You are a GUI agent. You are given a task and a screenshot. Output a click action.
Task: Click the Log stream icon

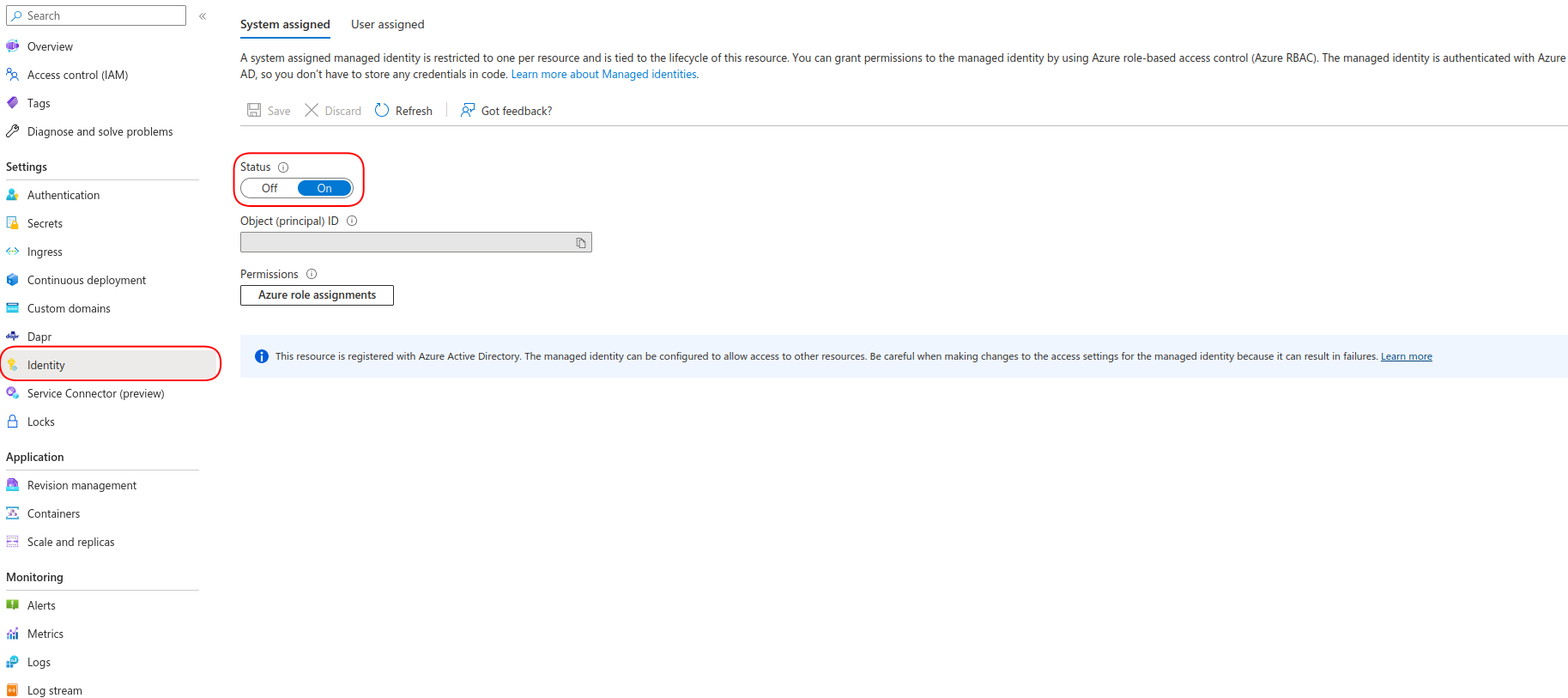13,690
